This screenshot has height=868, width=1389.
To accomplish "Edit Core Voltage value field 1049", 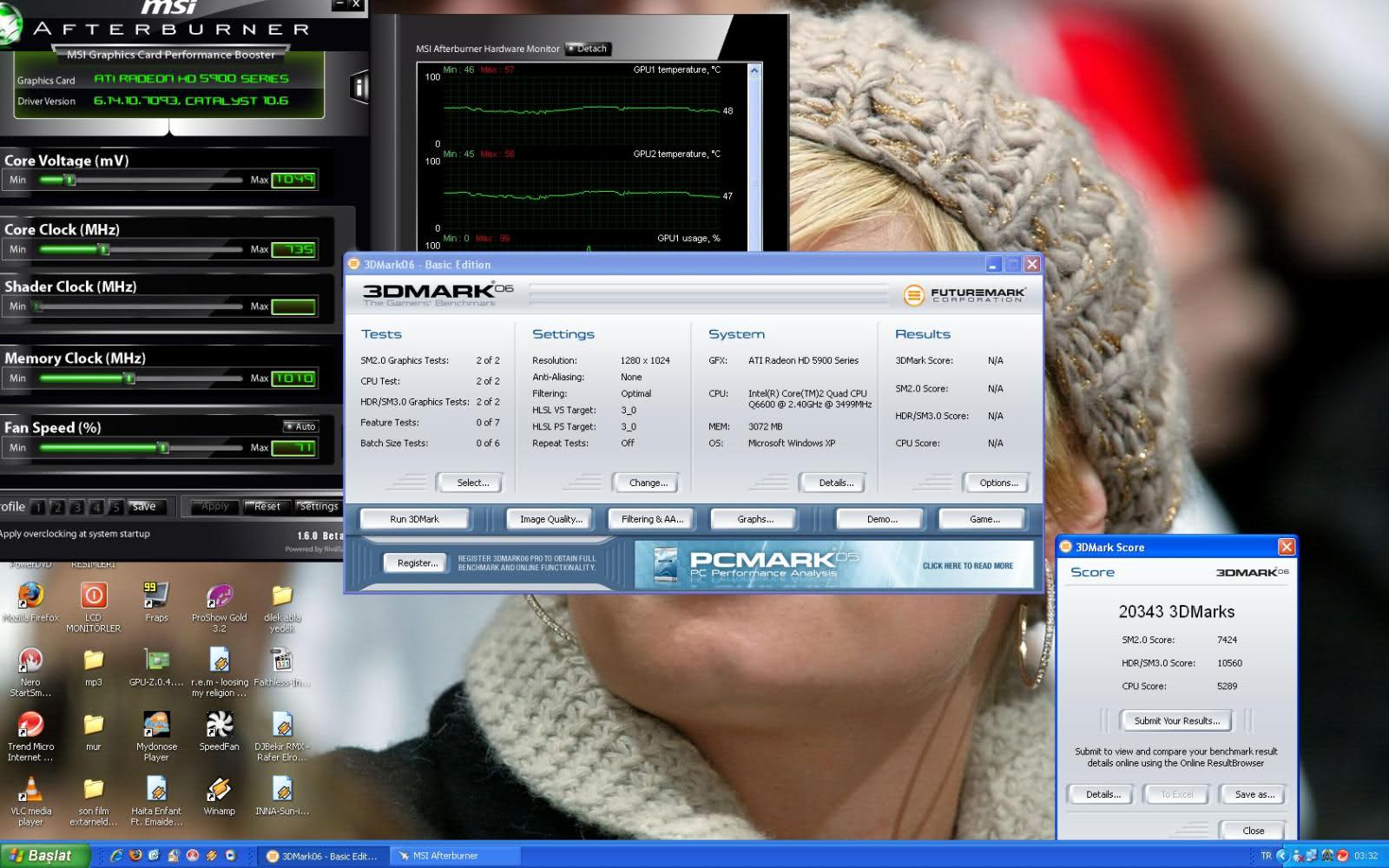I will pyautogui.click(x=294, y=180).
